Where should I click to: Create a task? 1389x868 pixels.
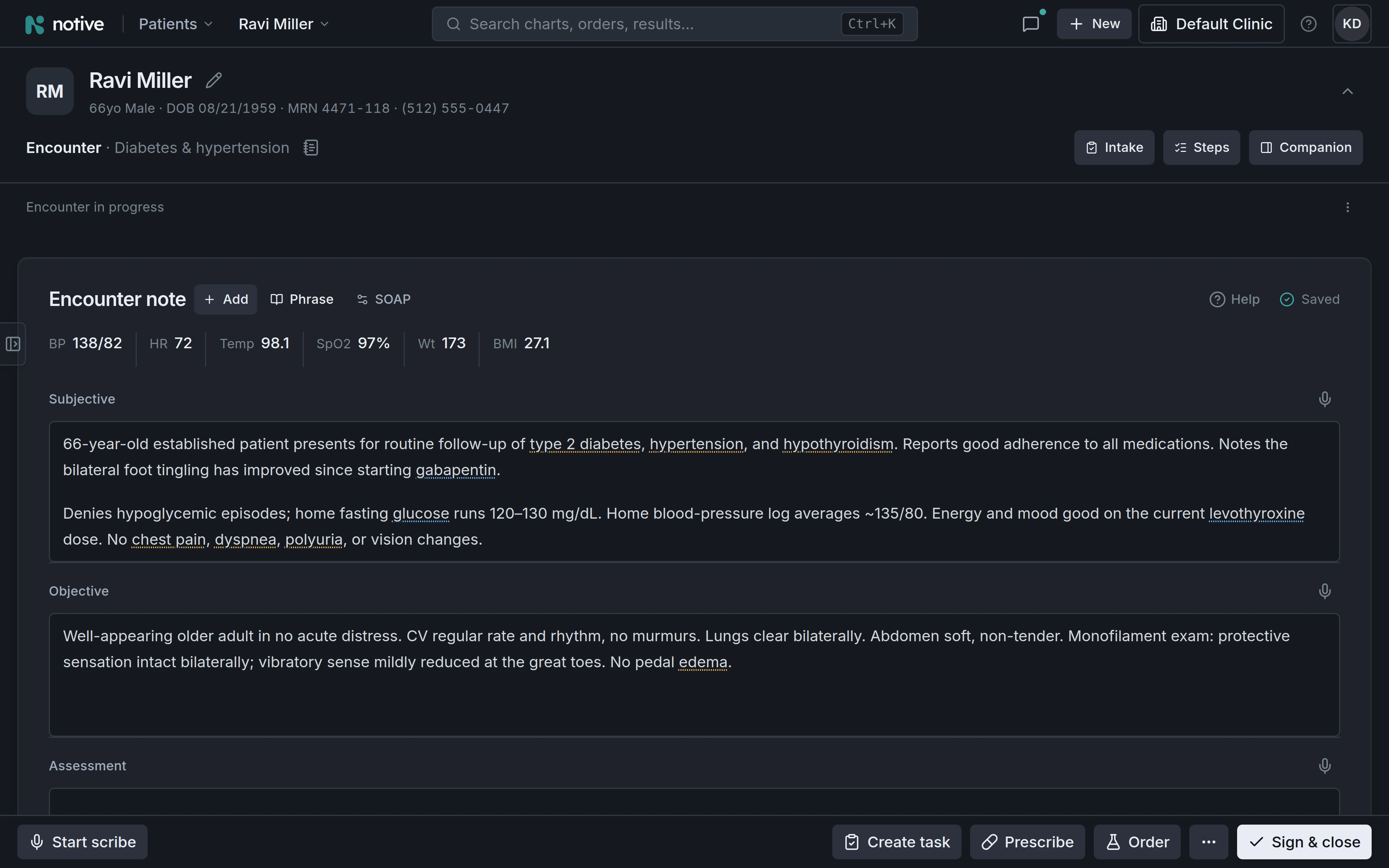[x=897, y=842]
